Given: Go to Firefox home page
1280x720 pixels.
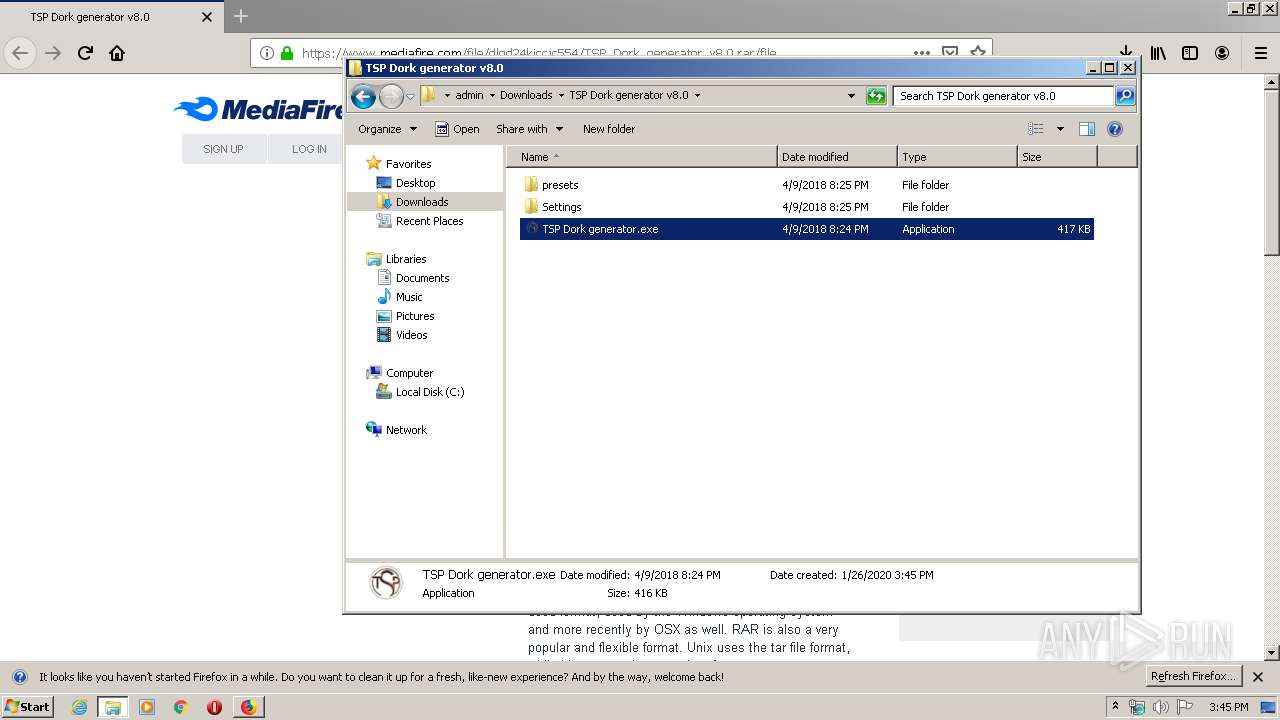Looking at the screenshot, I should (x=117, y=53).
